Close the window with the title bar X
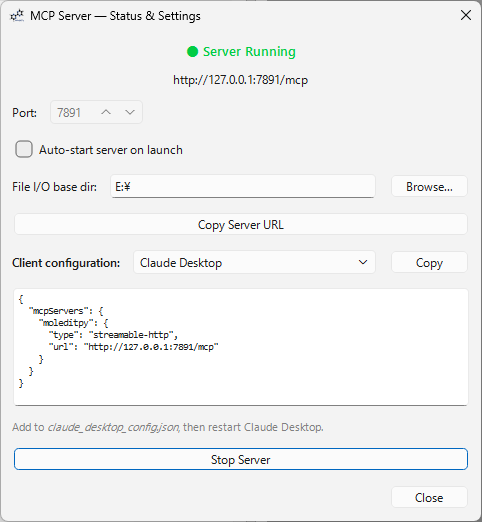Screen dimensions: 482x522 466,15
